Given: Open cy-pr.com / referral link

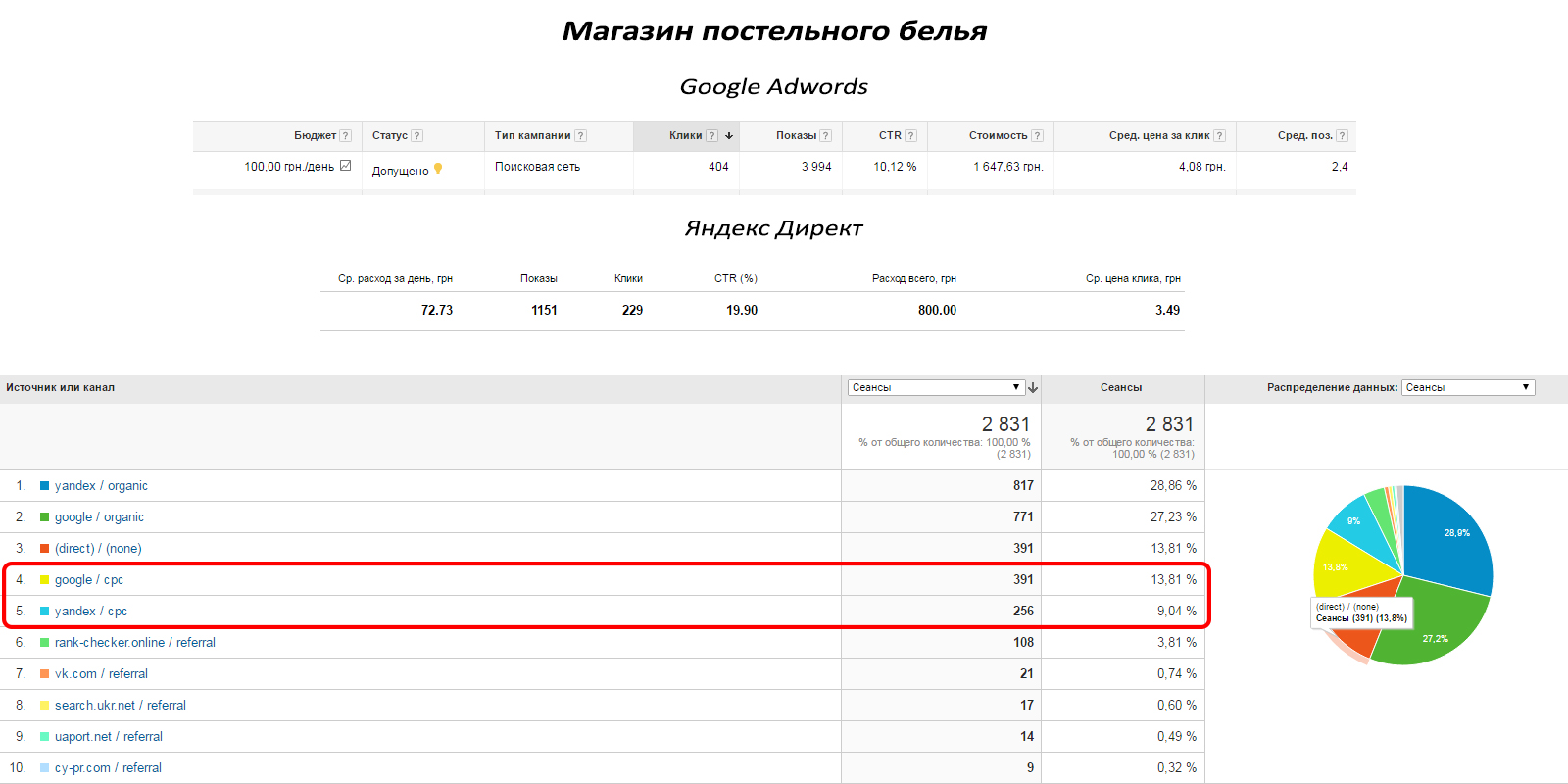Looking at the screenshot, I should [108, 767].
